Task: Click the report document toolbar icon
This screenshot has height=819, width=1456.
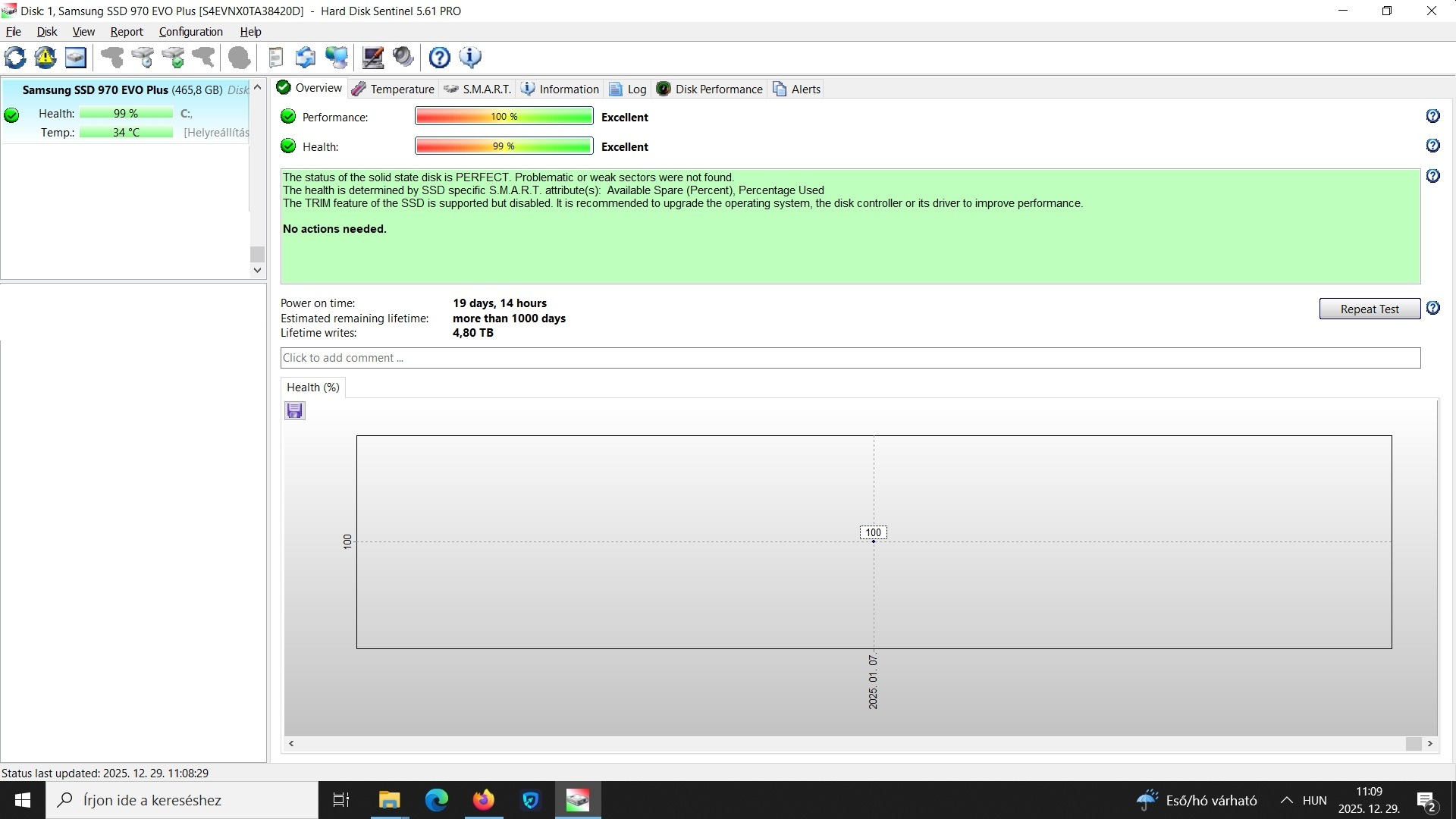Action: point(276,58)
